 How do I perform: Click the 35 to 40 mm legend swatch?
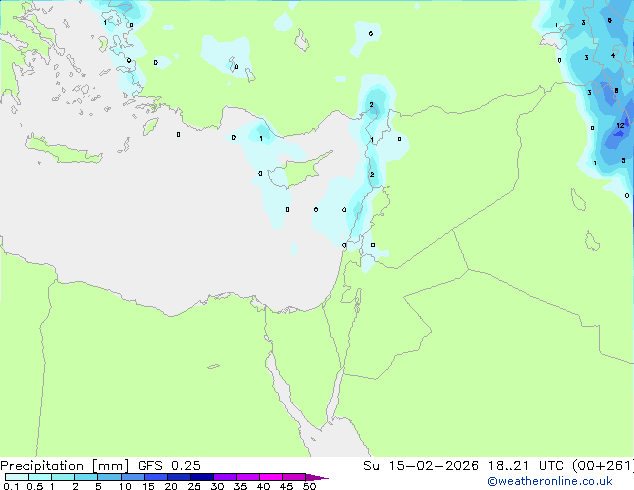pos(248,477)
